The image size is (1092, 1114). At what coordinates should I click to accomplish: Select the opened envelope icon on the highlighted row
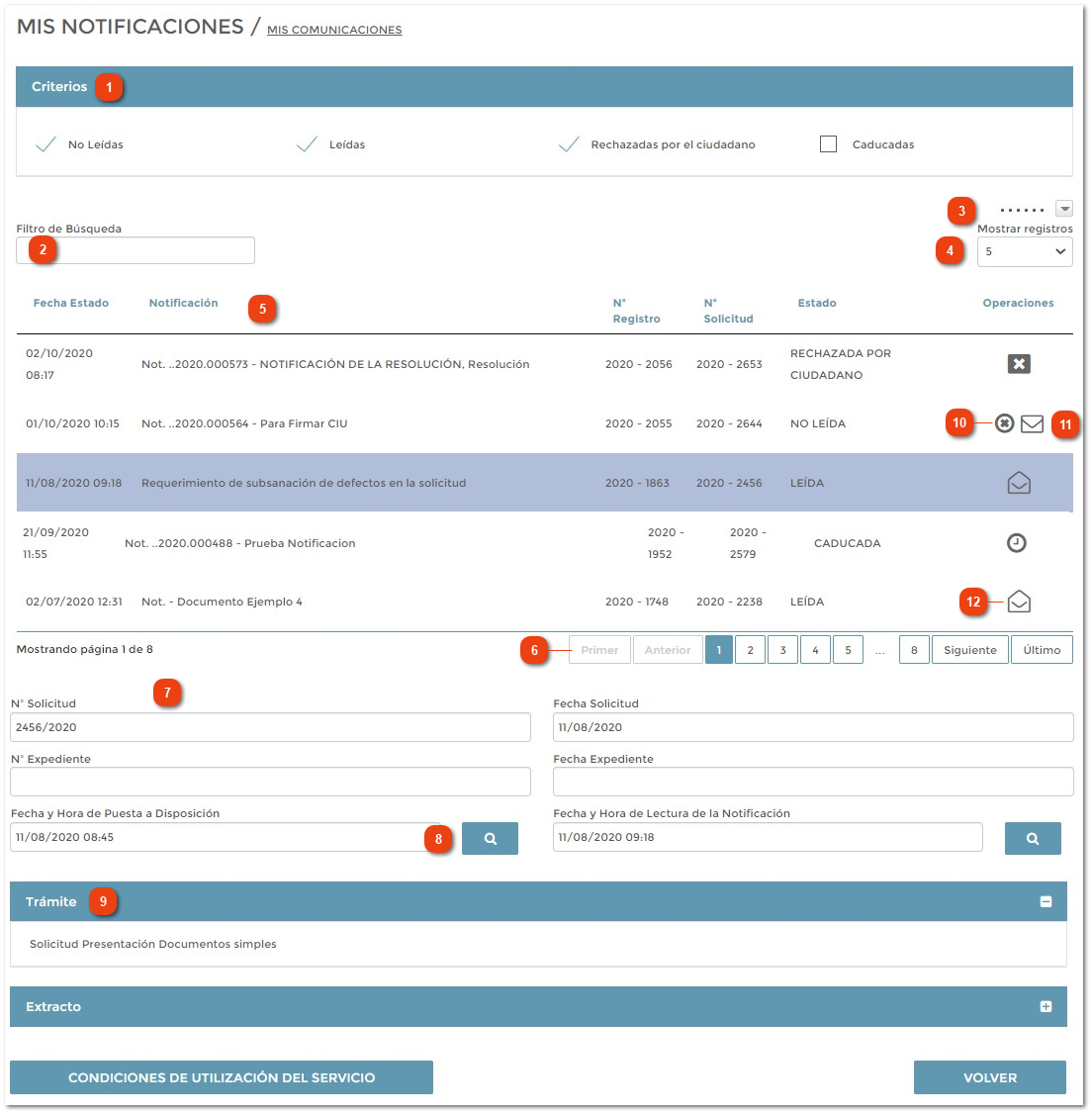1019,483
